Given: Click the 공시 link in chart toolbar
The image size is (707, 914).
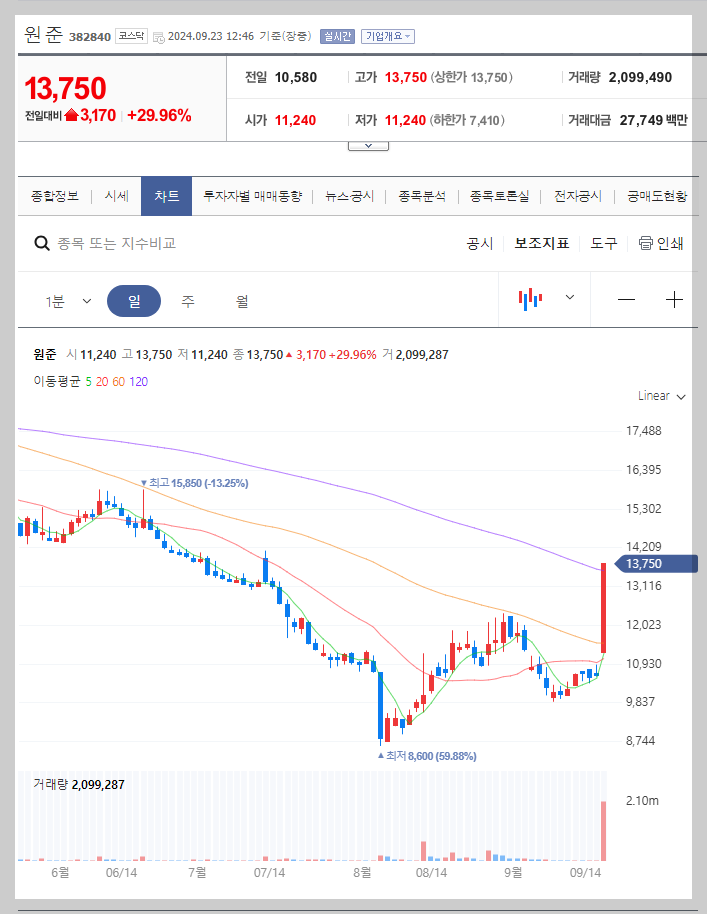Looking at the screenshot, I should coord(479,243).
